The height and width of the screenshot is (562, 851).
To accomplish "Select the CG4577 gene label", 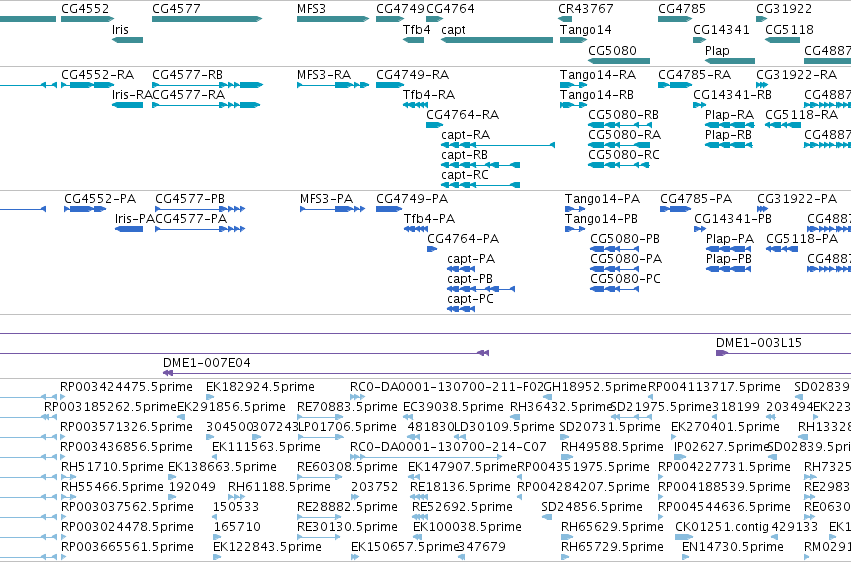I will (176, 9).
